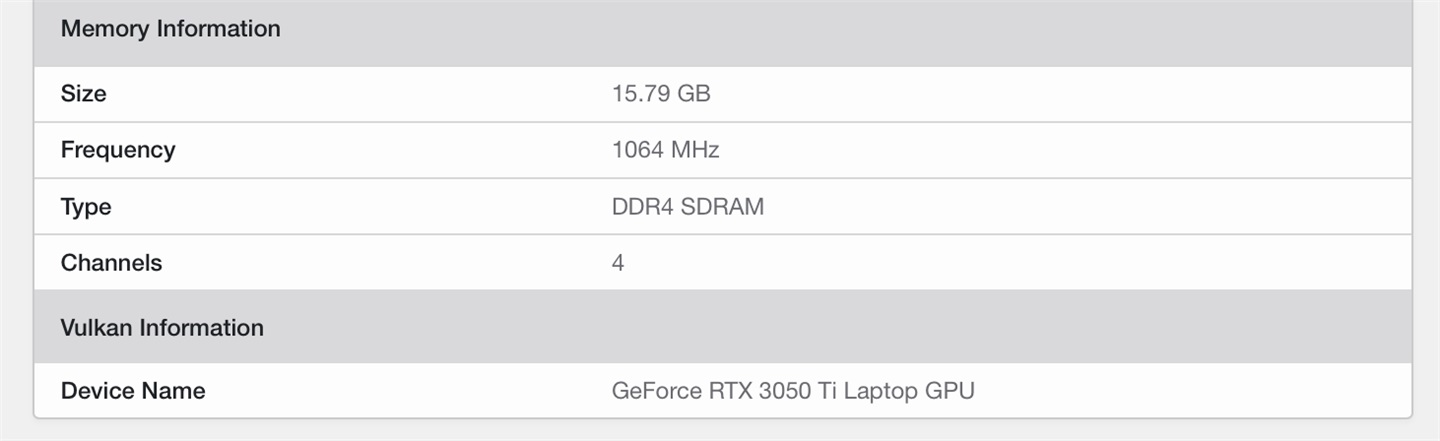Select the Channels row label

[111, 263]
